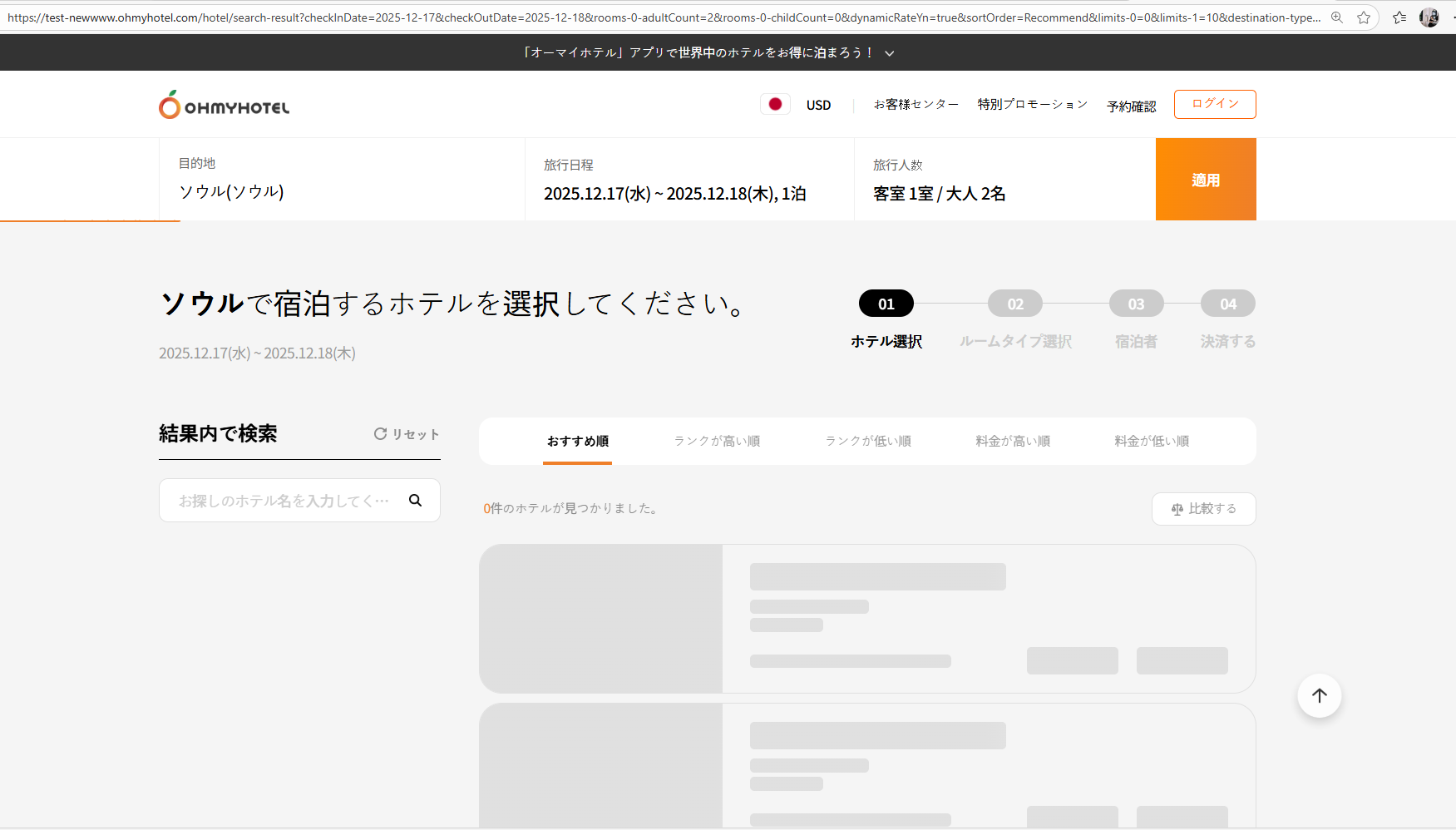Image resolution: width=1456 pixels, height=830 pixels.
Task: Click the OhMyHotel logo
Action: click(x=225, y=106)
